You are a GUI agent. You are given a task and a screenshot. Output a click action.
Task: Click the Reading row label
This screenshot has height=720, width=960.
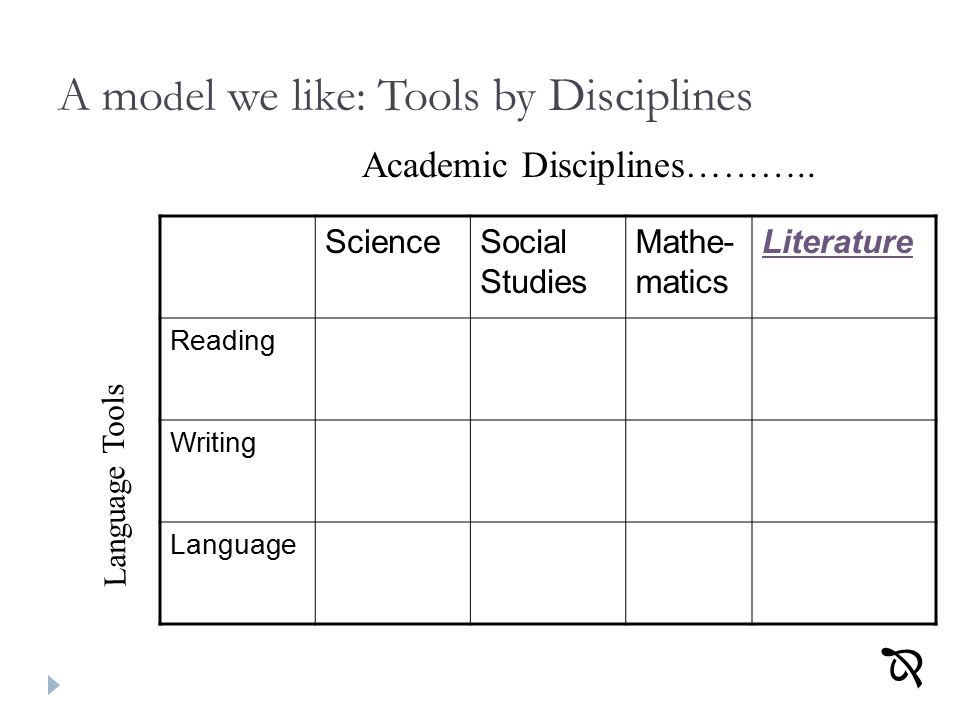(222, 341)
